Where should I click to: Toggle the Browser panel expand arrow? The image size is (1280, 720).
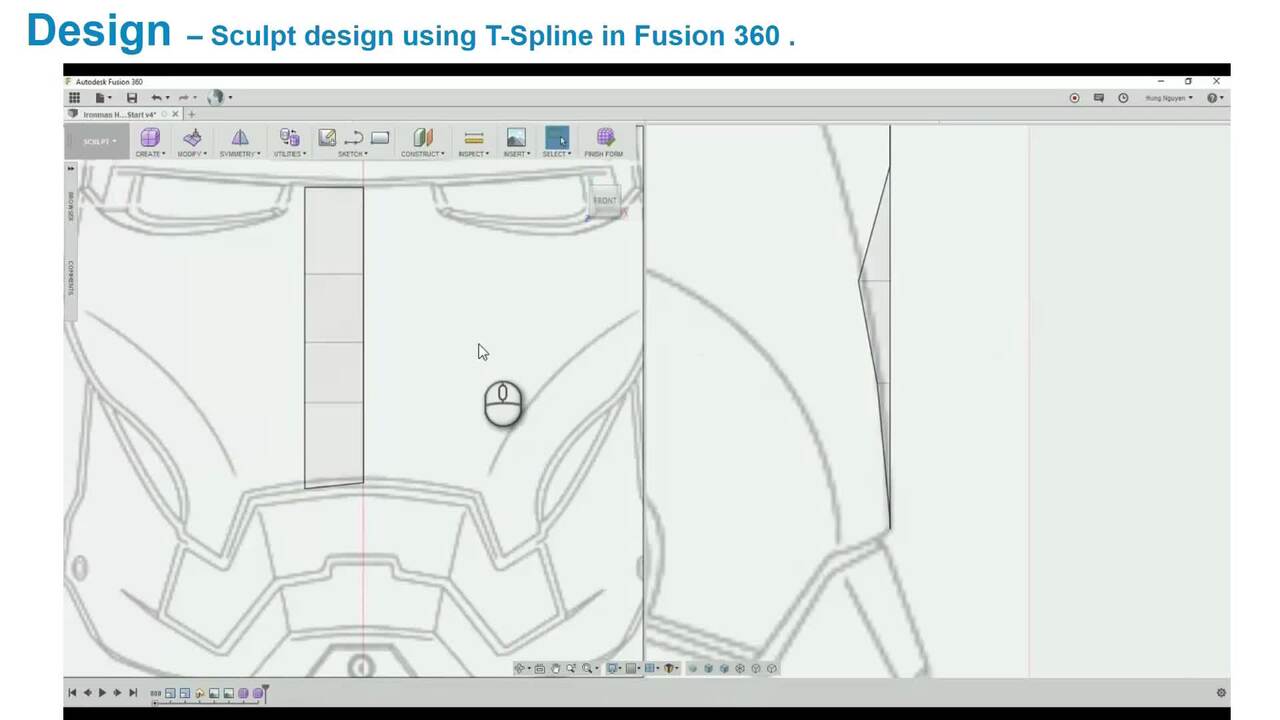pyautogui.click(x=71, y=169)
